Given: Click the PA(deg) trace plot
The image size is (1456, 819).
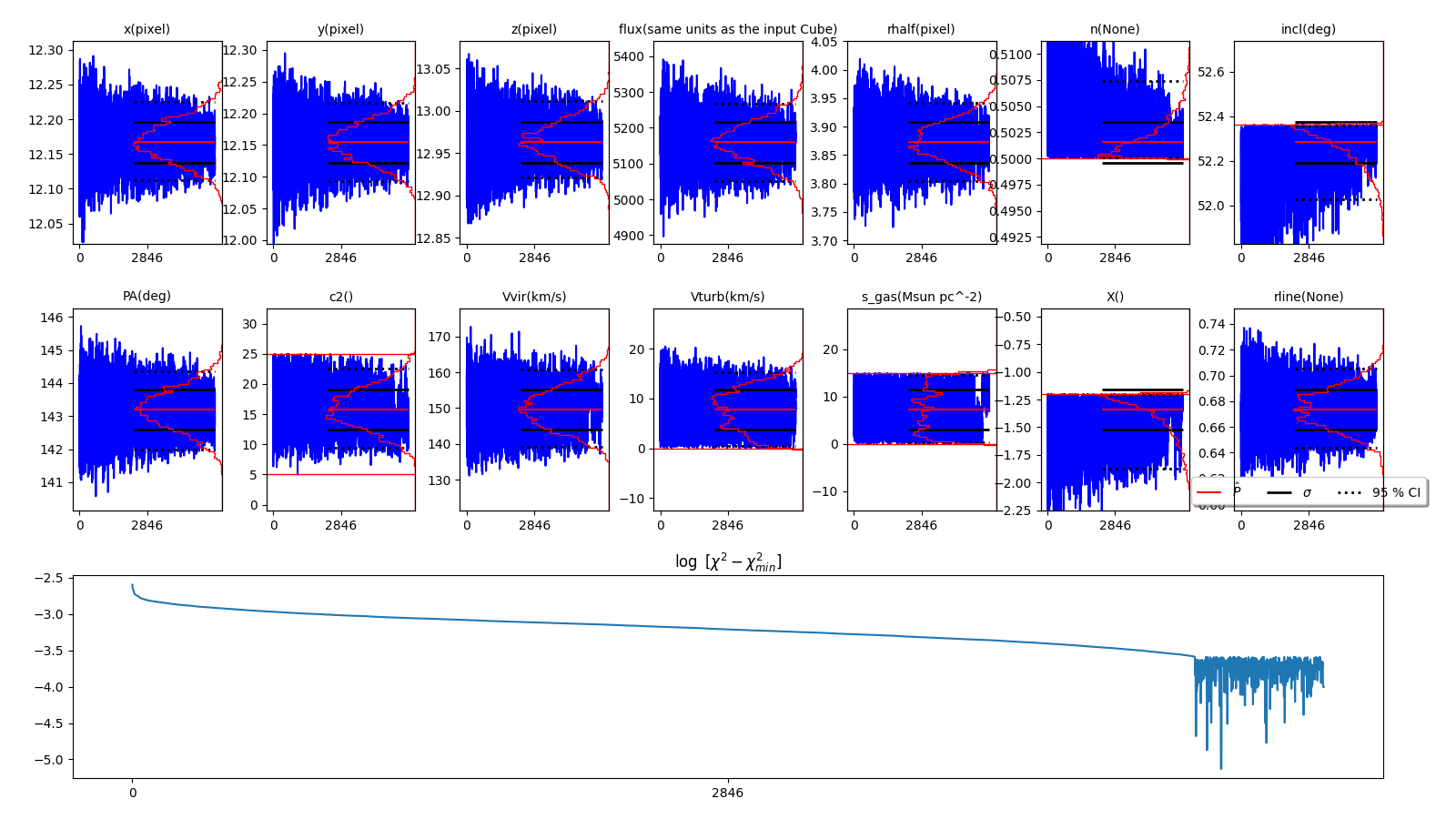Looking at the screenshot, I should click(147, 409).
